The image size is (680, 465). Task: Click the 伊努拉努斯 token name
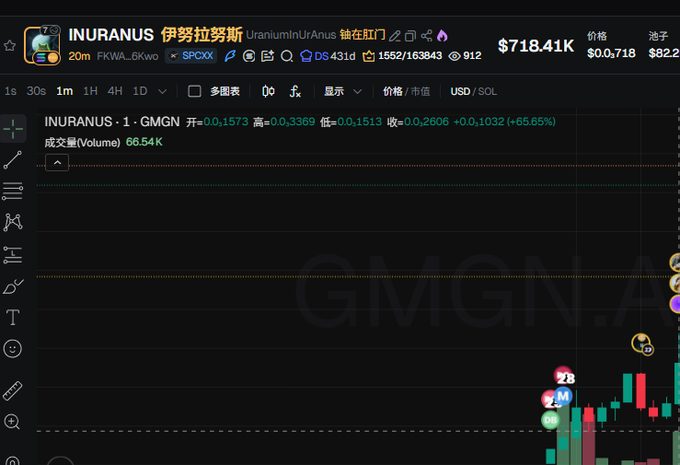(202, 35)
